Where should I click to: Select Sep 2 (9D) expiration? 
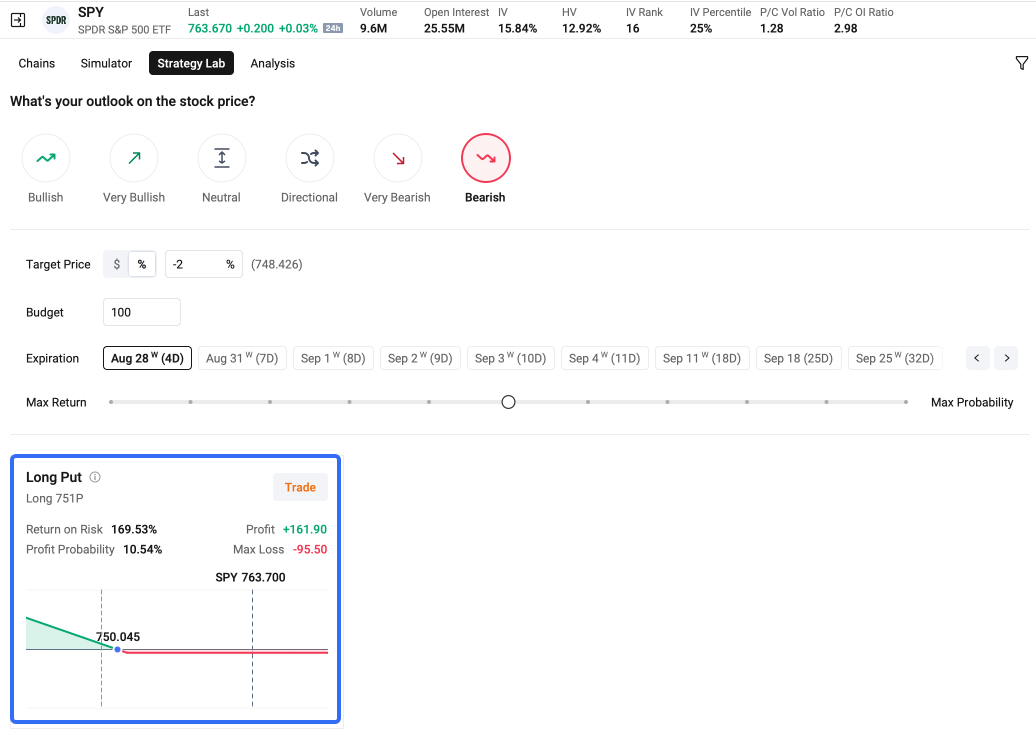[420, 358]
